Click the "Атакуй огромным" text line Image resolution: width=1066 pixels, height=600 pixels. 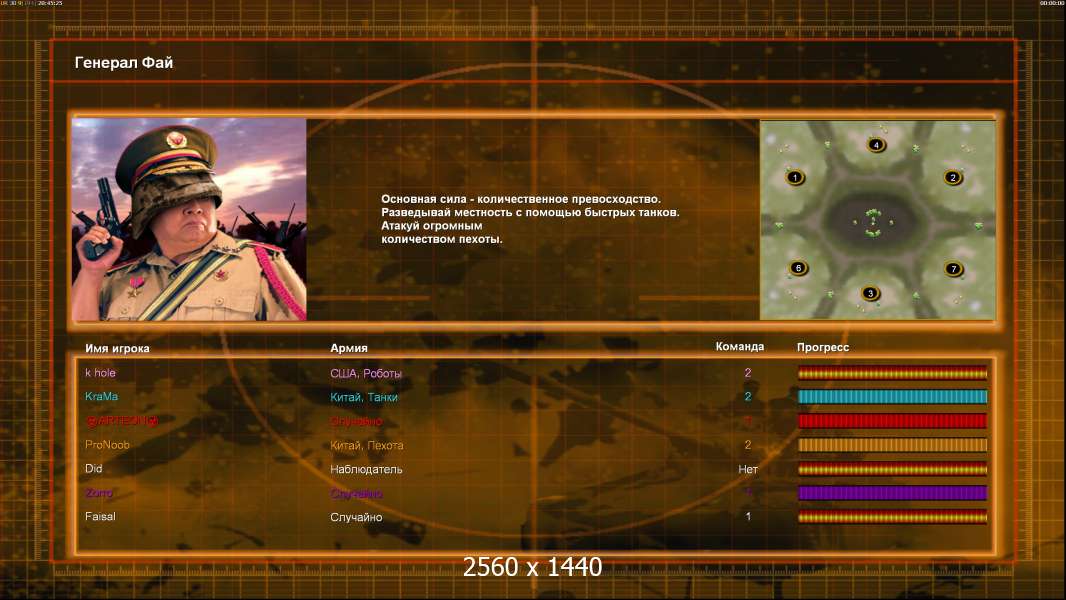click(432, 226)
